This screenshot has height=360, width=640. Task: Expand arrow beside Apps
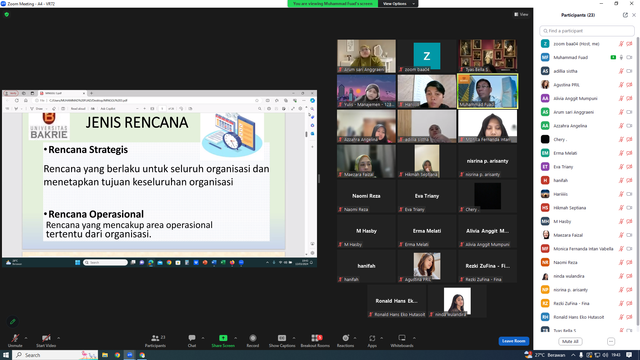[382, 338]
